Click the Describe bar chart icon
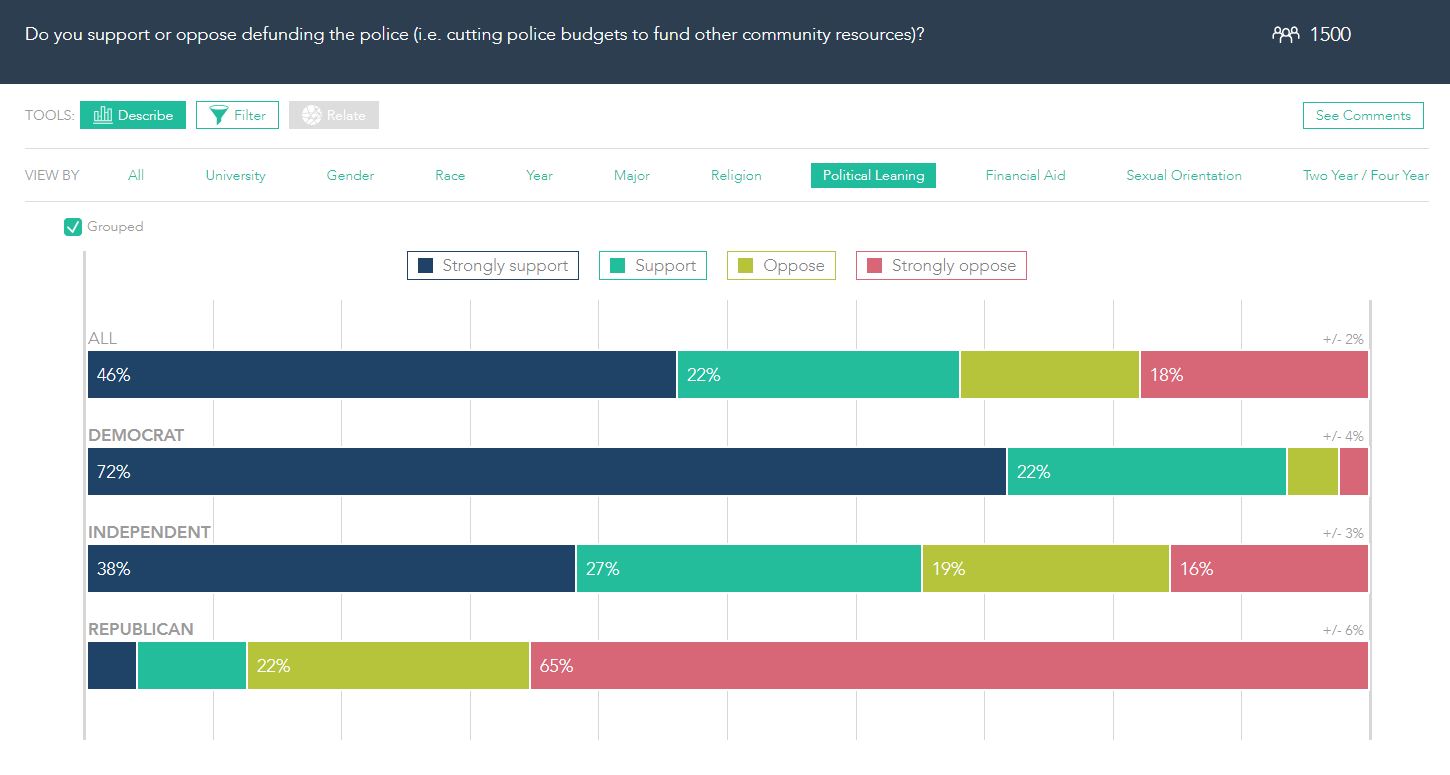Screen dimensions: 1450x775 [x=103, y=115]
